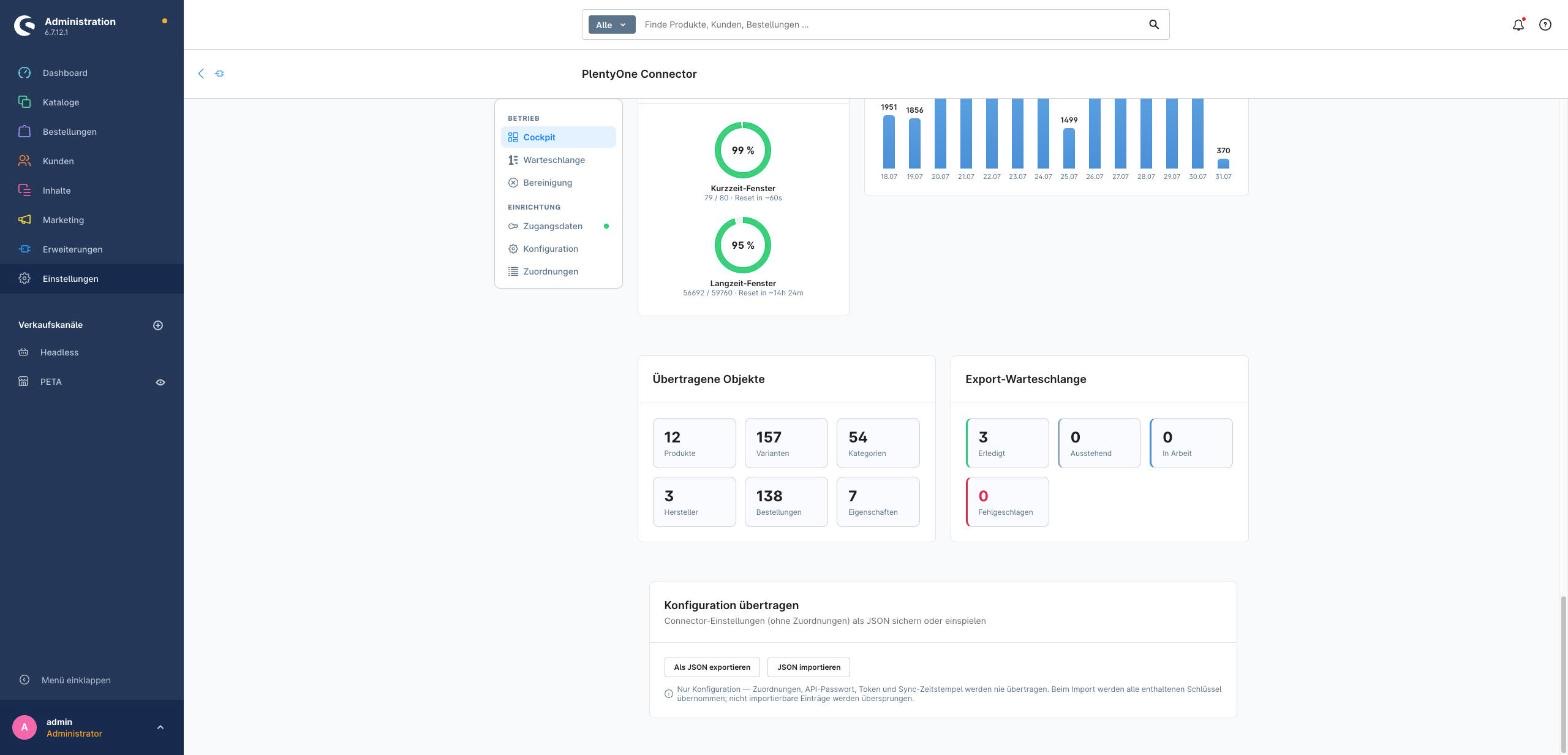This screenshot has width=1568, height=755.
Task: Click the 157 Varianten tile
Action: coord(786,443)
